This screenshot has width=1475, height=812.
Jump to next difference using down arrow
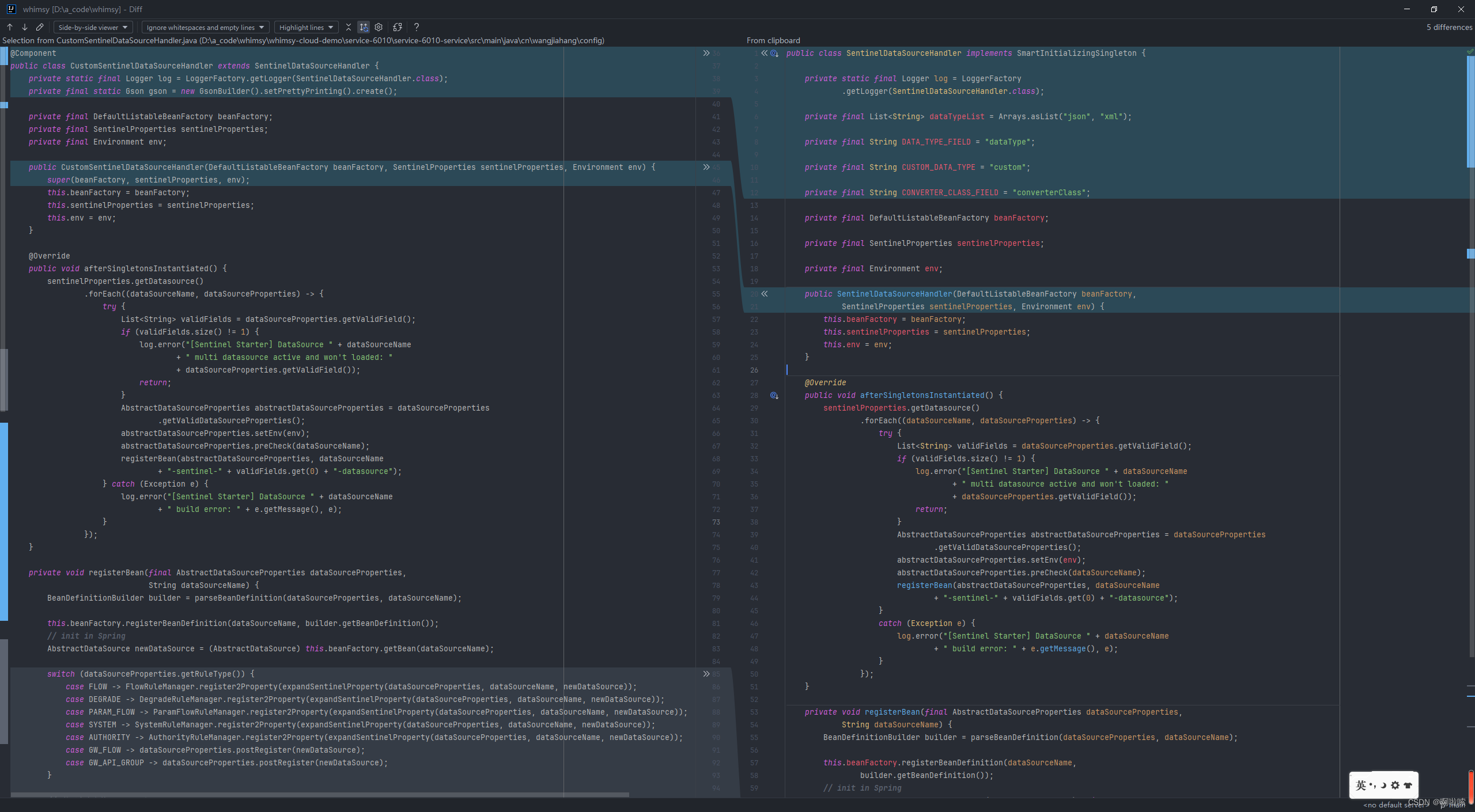point(24,26)
